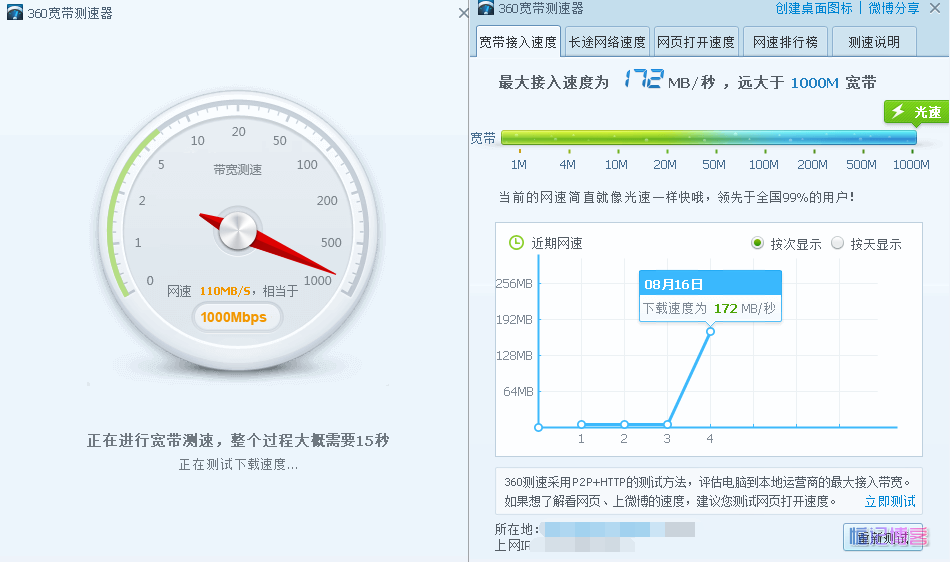Click chart data point for test 4
This screenshot has width=950, height=562.
click(710, 331)
